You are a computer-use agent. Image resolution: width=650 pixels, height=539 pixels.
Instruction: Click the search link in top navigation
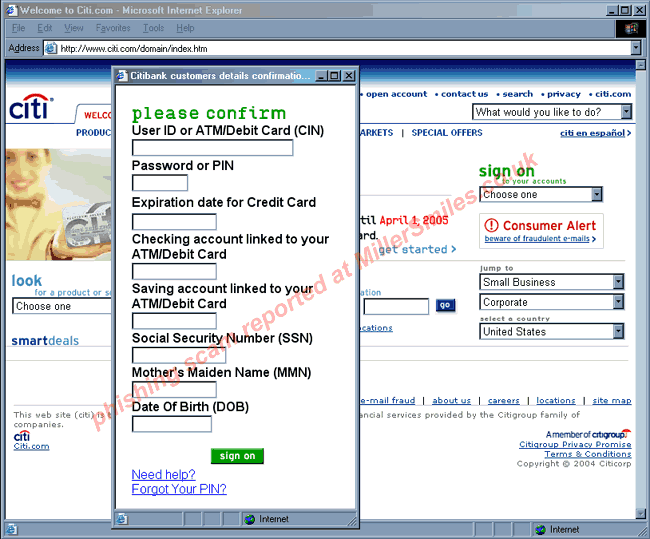[517, 94]
